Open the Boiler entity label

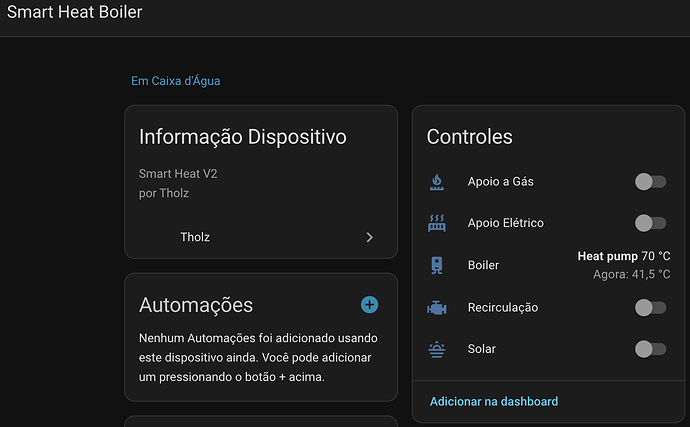(483, 265)
